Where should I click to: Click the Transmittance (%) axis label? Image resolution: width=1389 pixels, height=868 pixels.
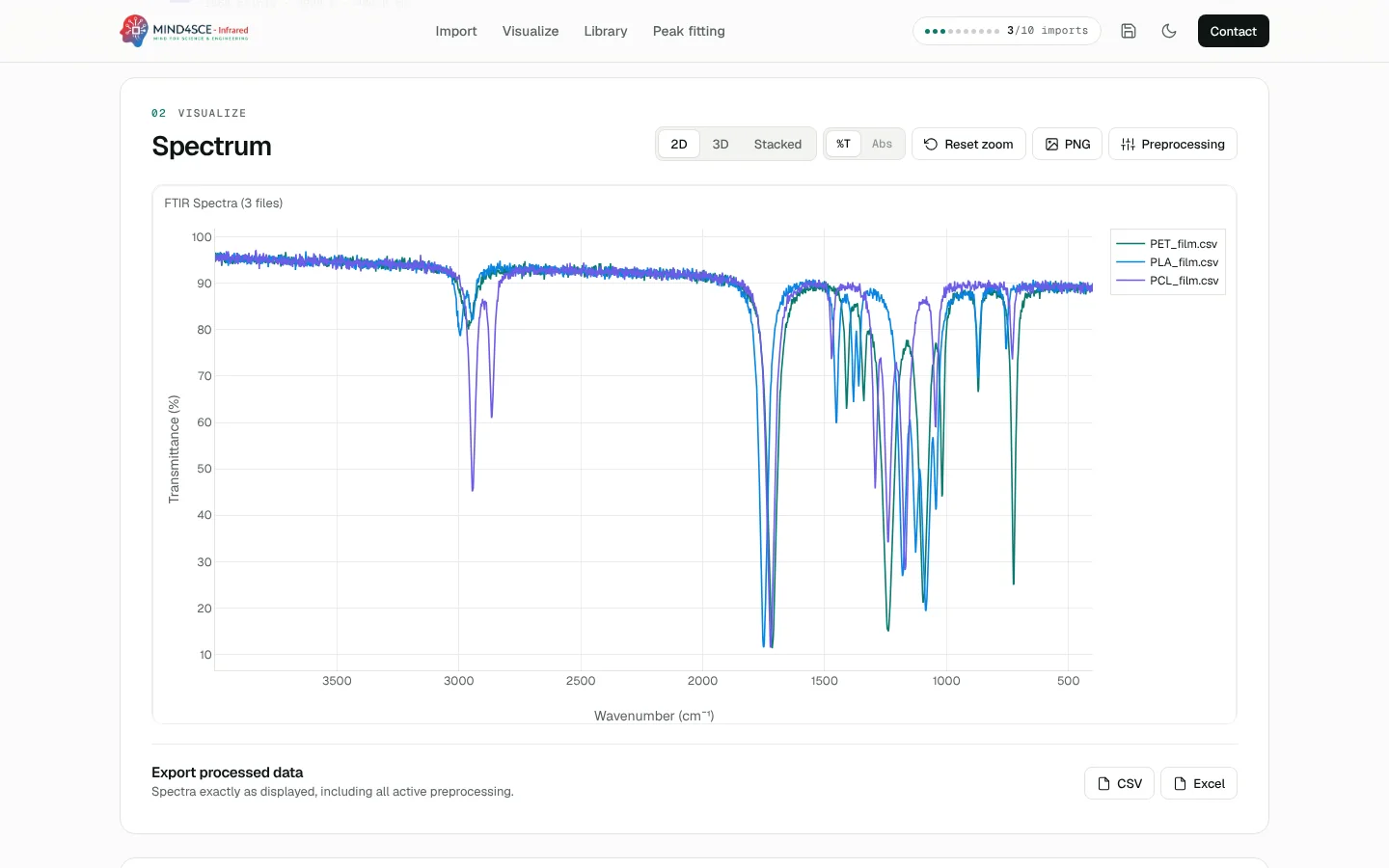click(174, 448)
